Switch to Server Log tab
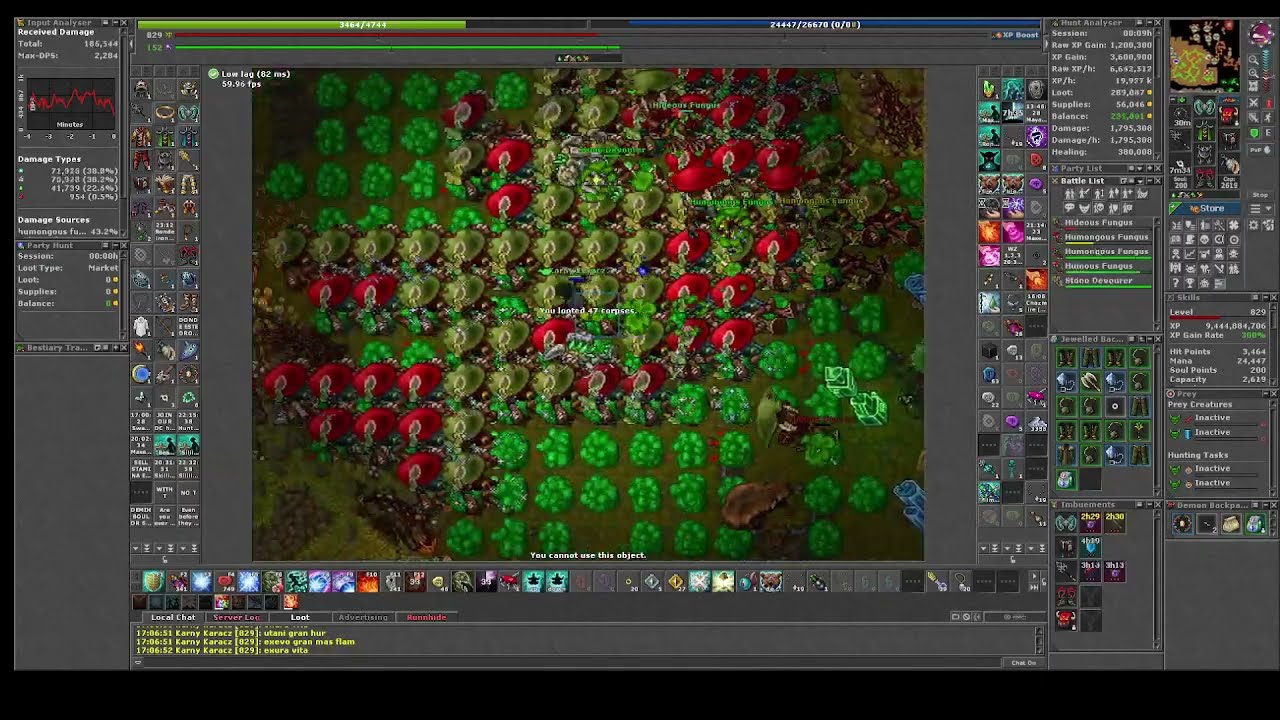 (x=236, y=617)
